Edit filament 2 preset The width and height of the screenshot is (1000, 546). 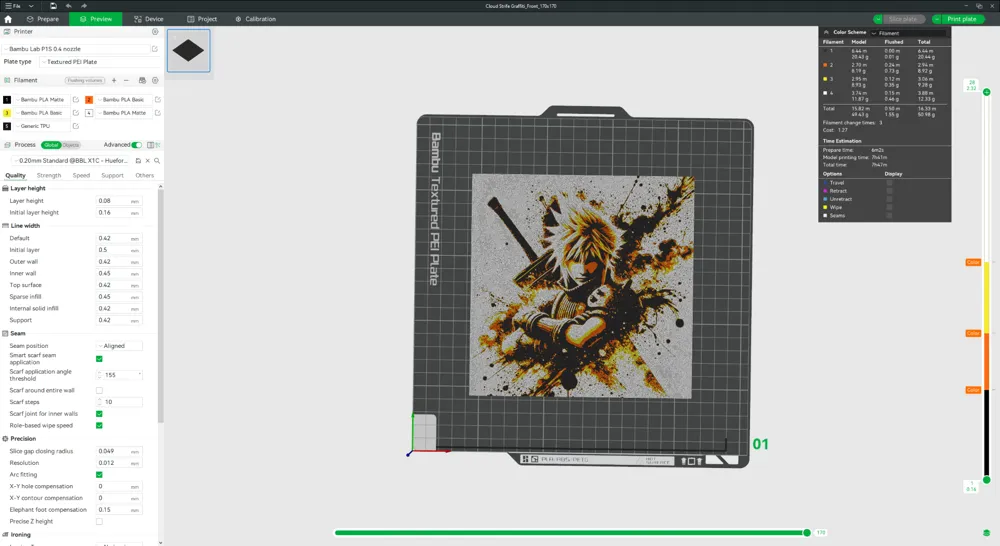click(x=158, y=100)
